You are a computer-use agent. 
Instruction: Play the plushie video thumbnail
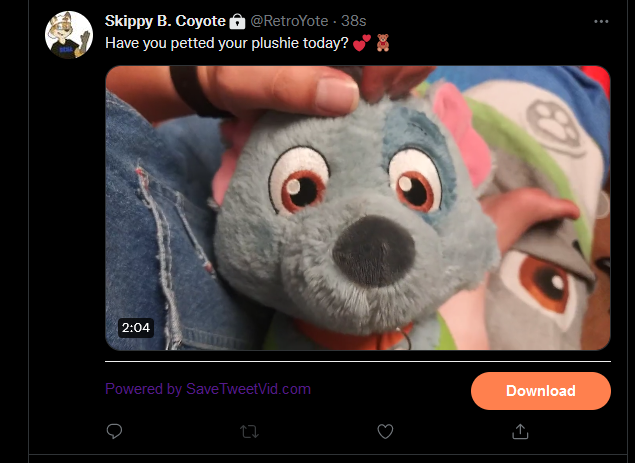358,208
